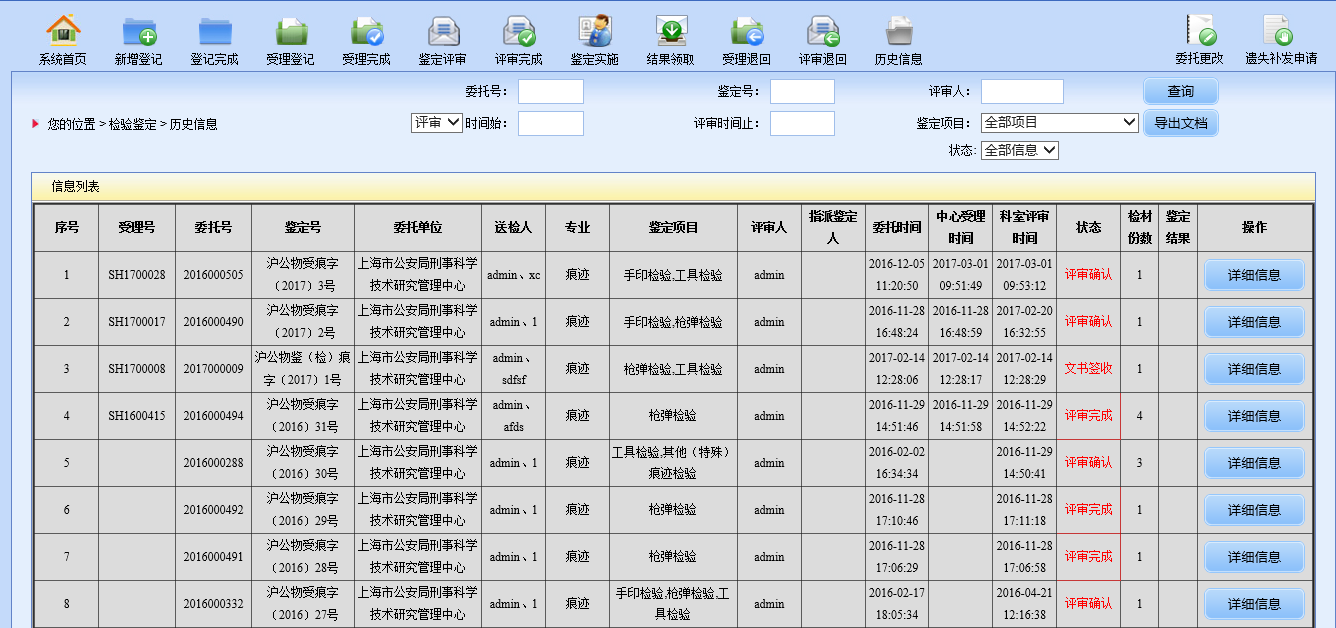This screenshot has height=628, width=1336.
Task: Click the 导出文档 export button
Action: click(1181, 124)
